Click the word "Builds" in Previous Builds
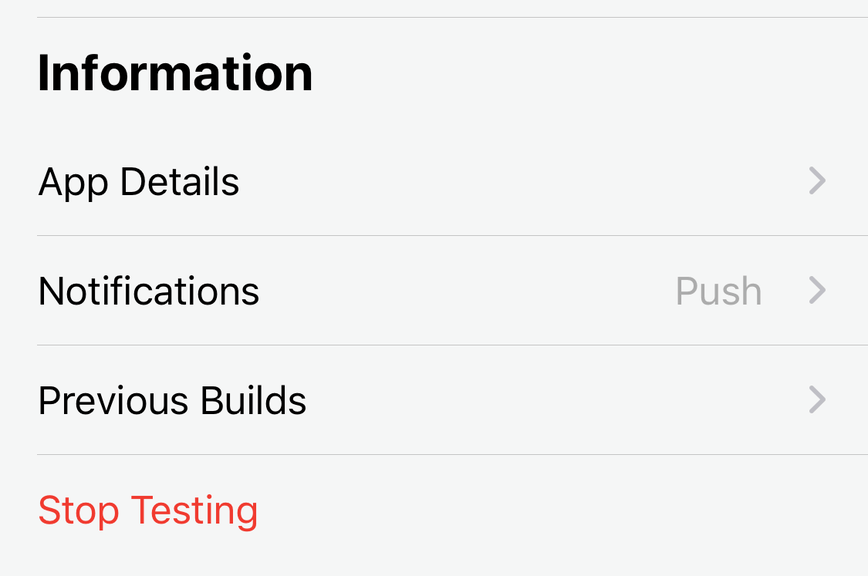The image size is (868, 576). point(254,400)
